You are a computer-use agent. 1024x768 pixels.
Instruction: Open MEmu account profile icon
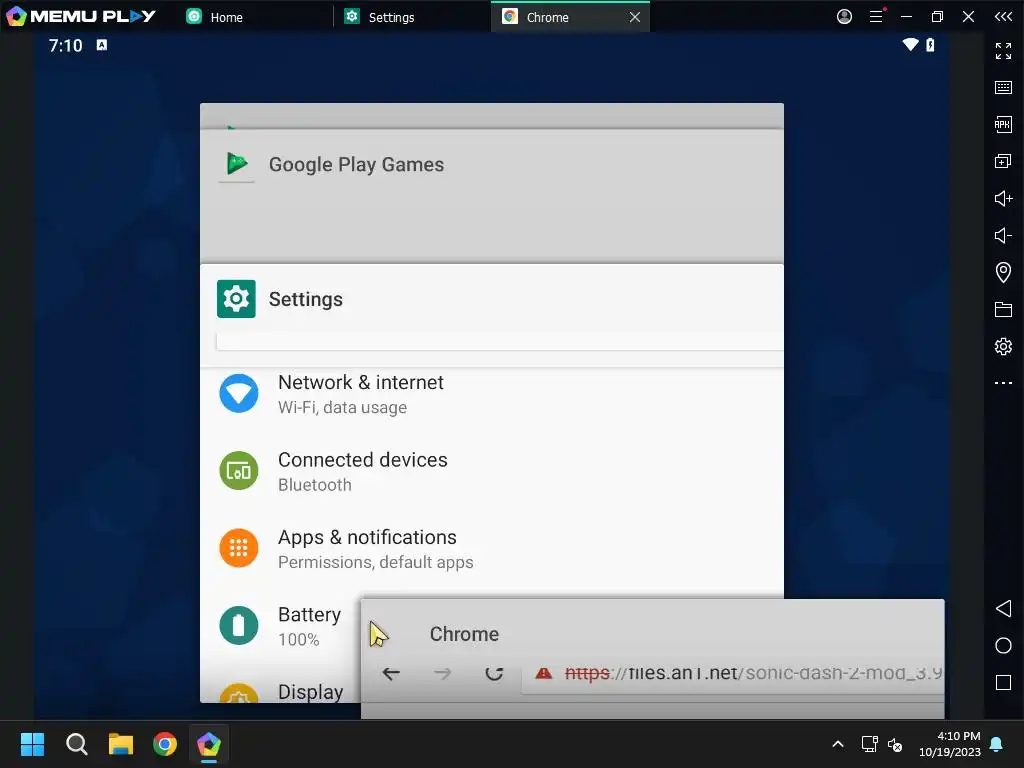[x=844, y=16]
